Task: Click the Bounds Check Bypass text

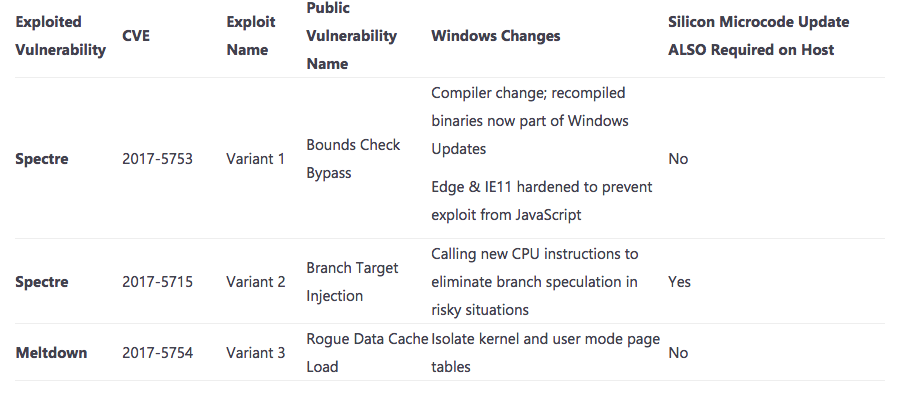Action: click(353, 159)
